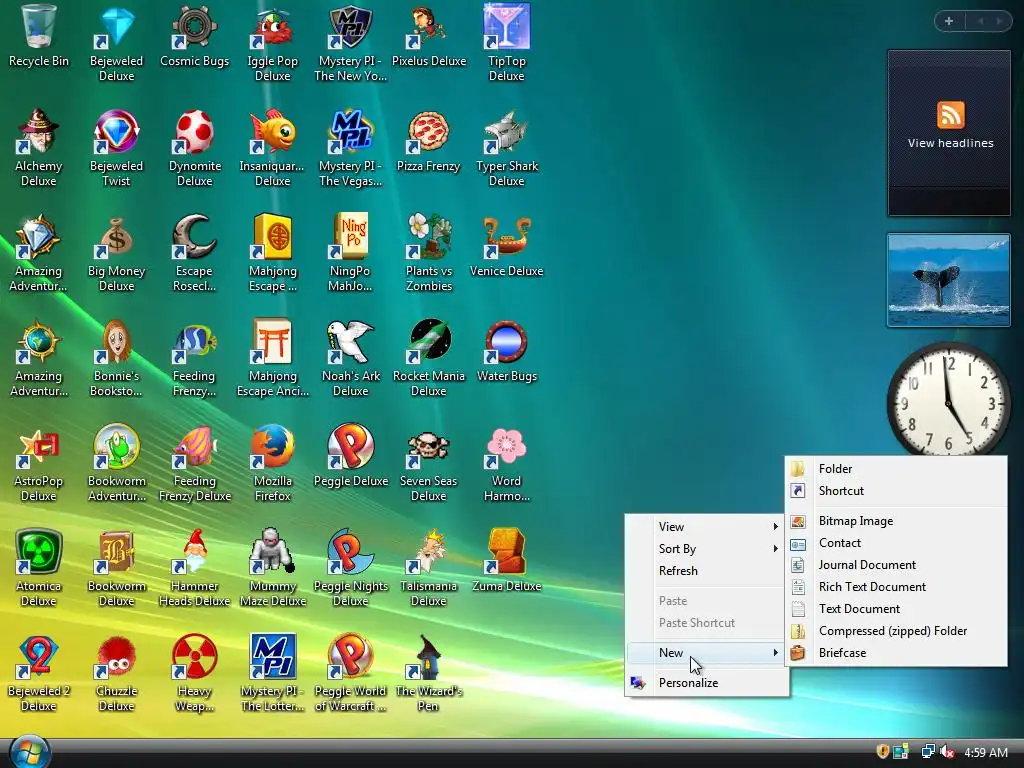Click the security shield tray icon
This screenshot has height=768, width=1024.
882,752
